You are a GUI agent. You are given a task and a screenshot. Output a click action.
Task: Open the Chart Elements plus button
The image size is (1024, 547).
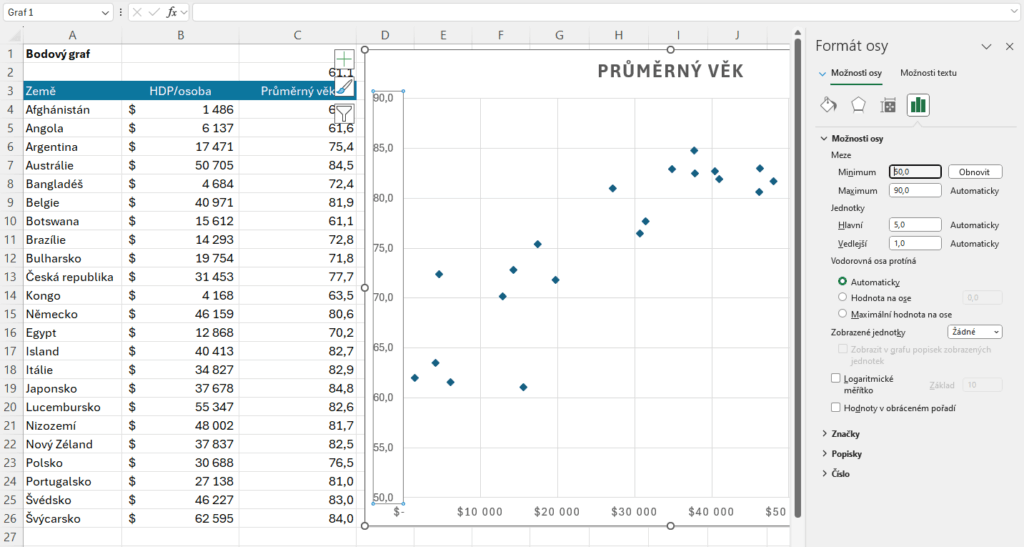[344, 60]
